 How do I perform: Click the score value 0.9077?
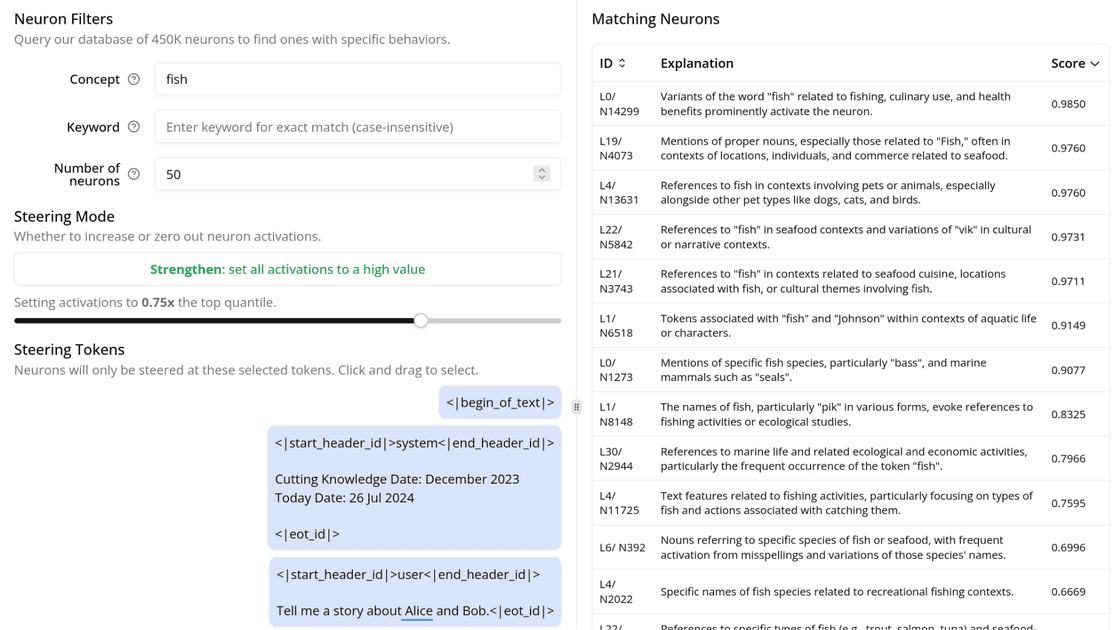click(x=1068, y=369)
